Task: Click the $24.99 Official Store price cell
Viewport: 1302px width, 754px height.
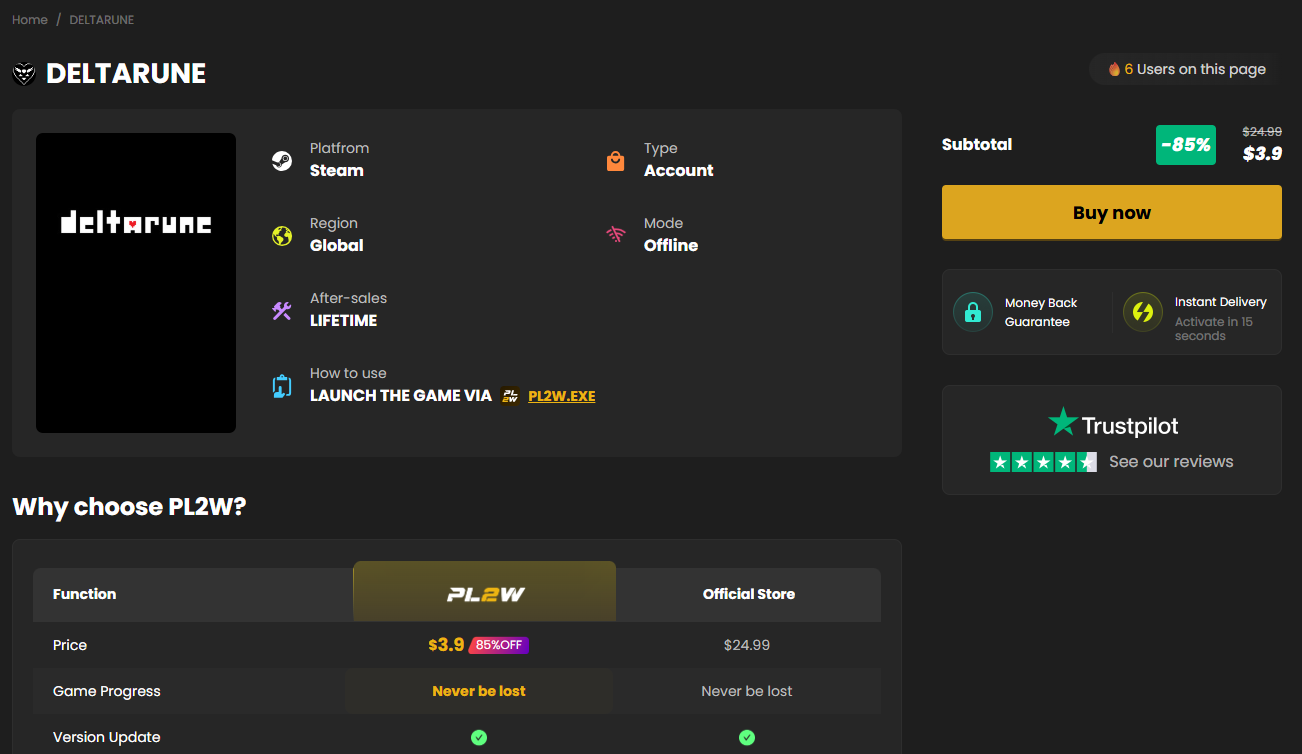Action: click(x=747, y=645)
